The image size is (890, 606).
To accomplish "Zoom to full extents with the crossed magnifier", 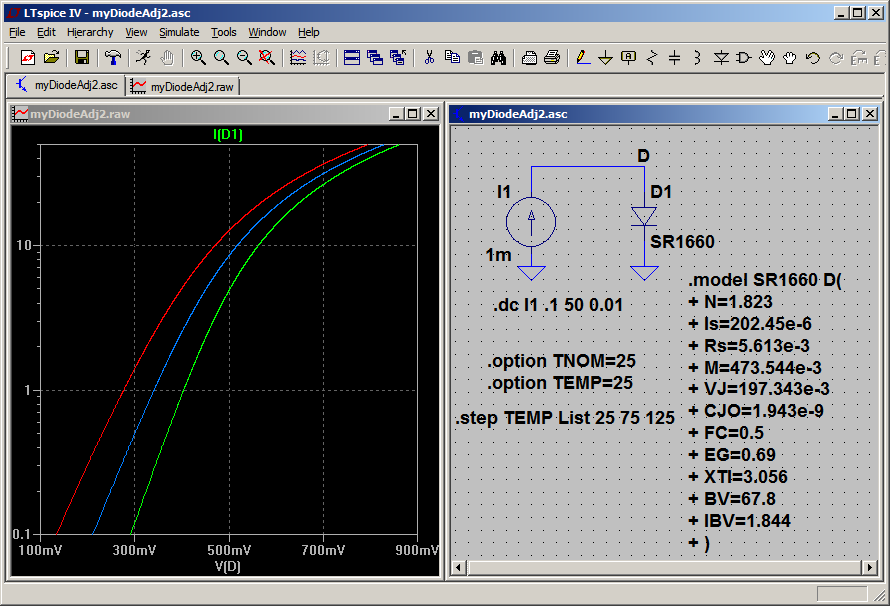I will tap(267, 57).
